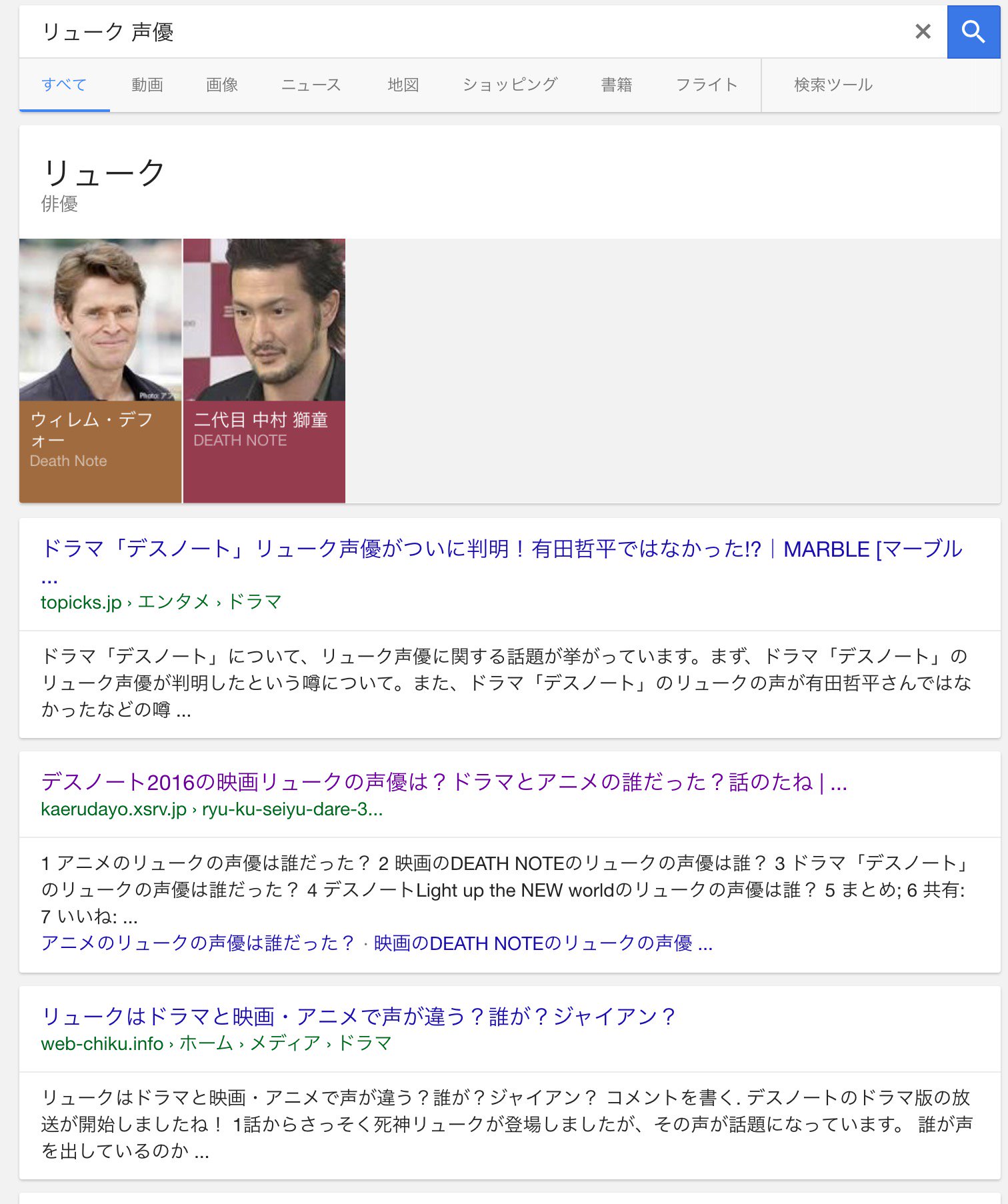The width and height of the screenshot is (1008, 1204).
Task: Select the すべて tab
Action: pyautogui.click(x=64, y=85)
